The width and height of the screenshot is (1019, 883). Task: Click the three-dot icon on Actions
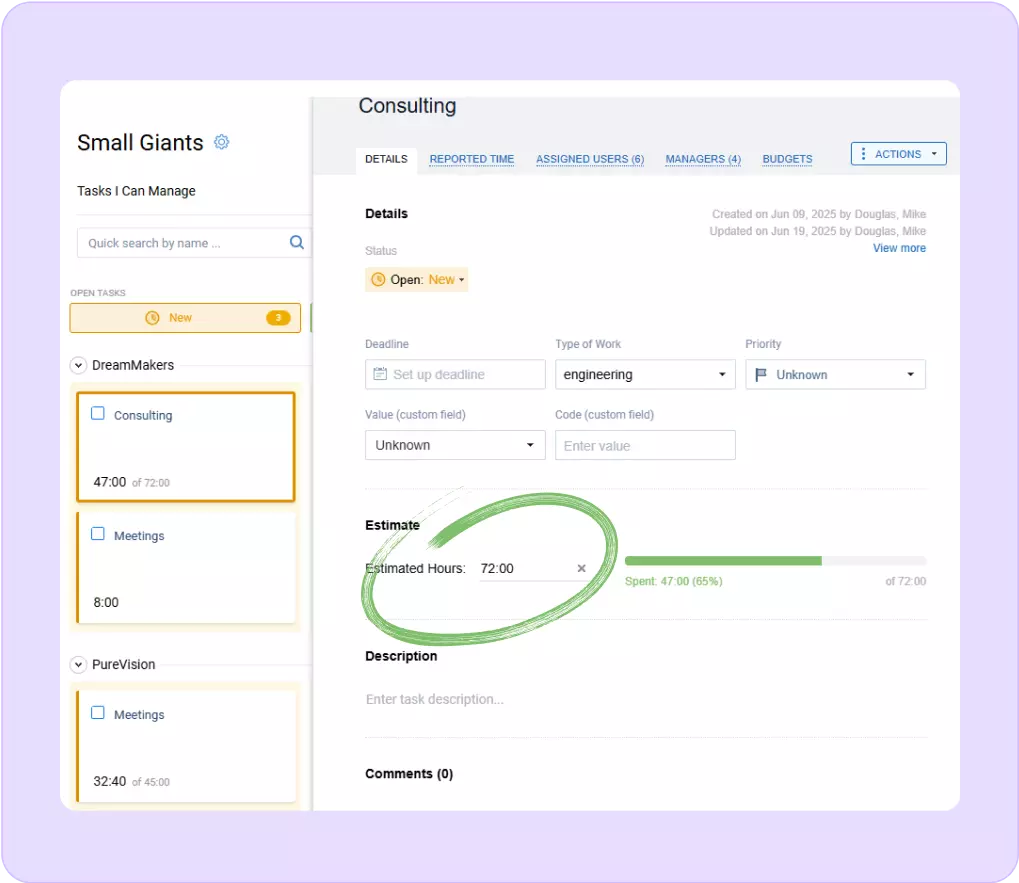coord(864,154)
